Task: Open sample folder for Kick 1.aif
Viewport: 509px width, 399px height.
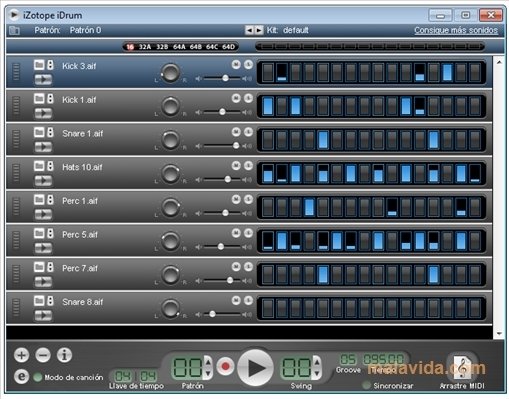Action: click(x=39, y=98)
